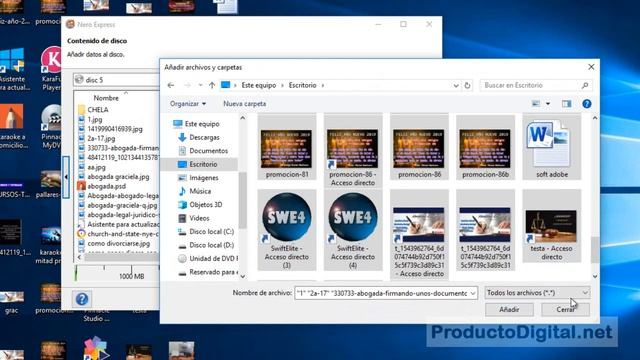This screenshot has height=360, width=640.
Task: Select SwiftElite - Acceso directo (3) icon
Action: (x=287, y=230)
